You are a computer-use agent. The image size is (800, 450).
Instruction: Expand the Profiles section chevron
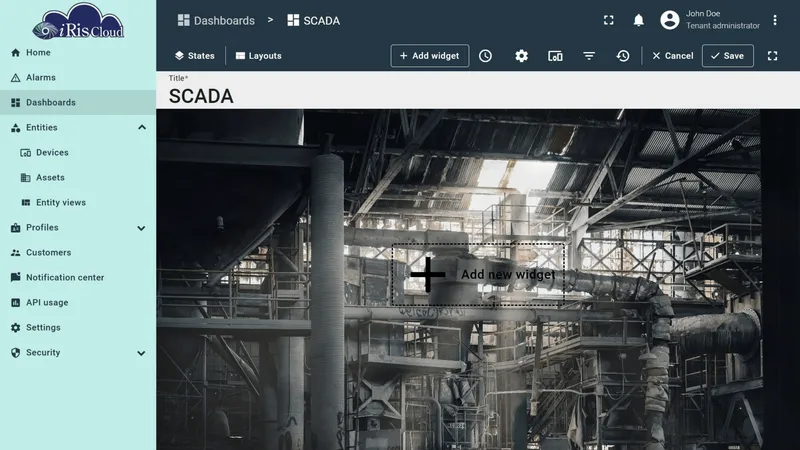141,228
